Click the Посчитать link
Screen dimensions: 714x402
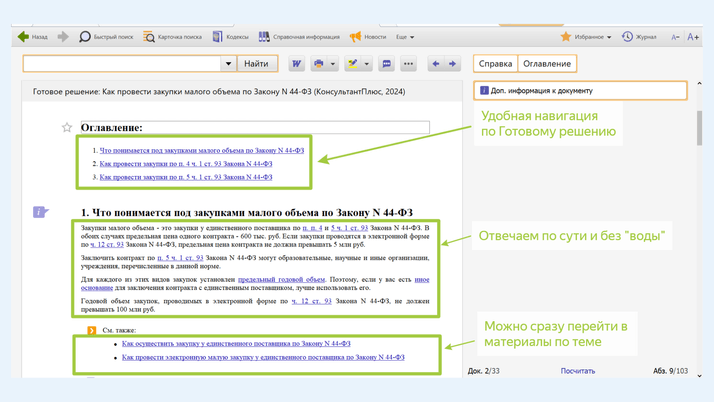pyautogui.click(x=577, y=371)
